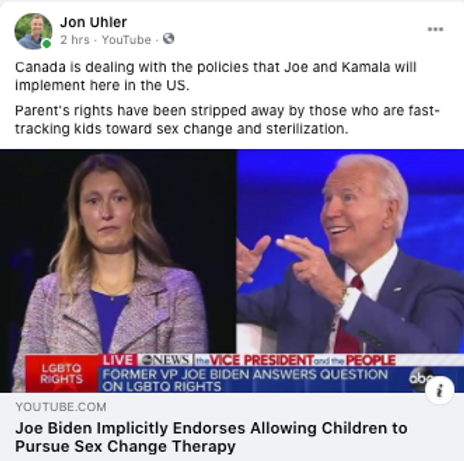Click the globe public privacy icon
The image size is (464, 461).
click(168, 39)
